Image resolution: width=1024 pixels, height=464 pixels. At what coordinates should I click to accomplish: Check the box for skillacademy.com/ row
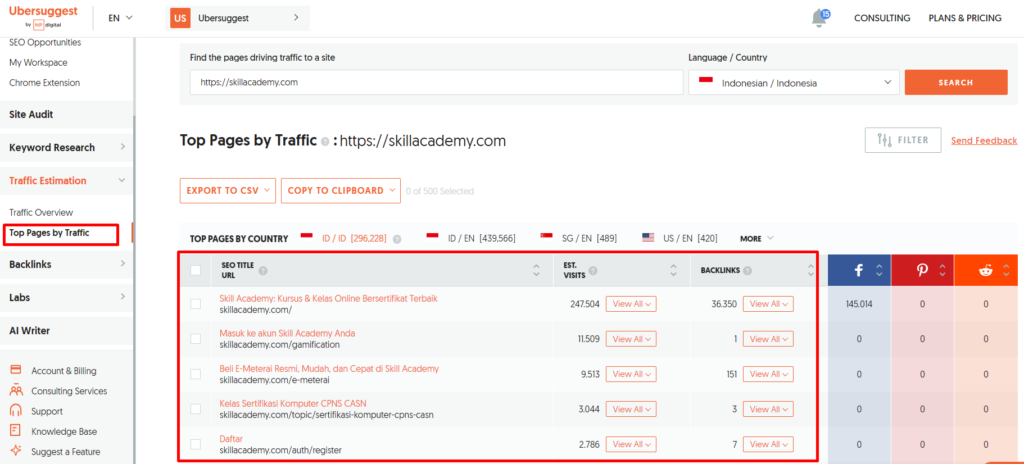(x=195, y=304)
